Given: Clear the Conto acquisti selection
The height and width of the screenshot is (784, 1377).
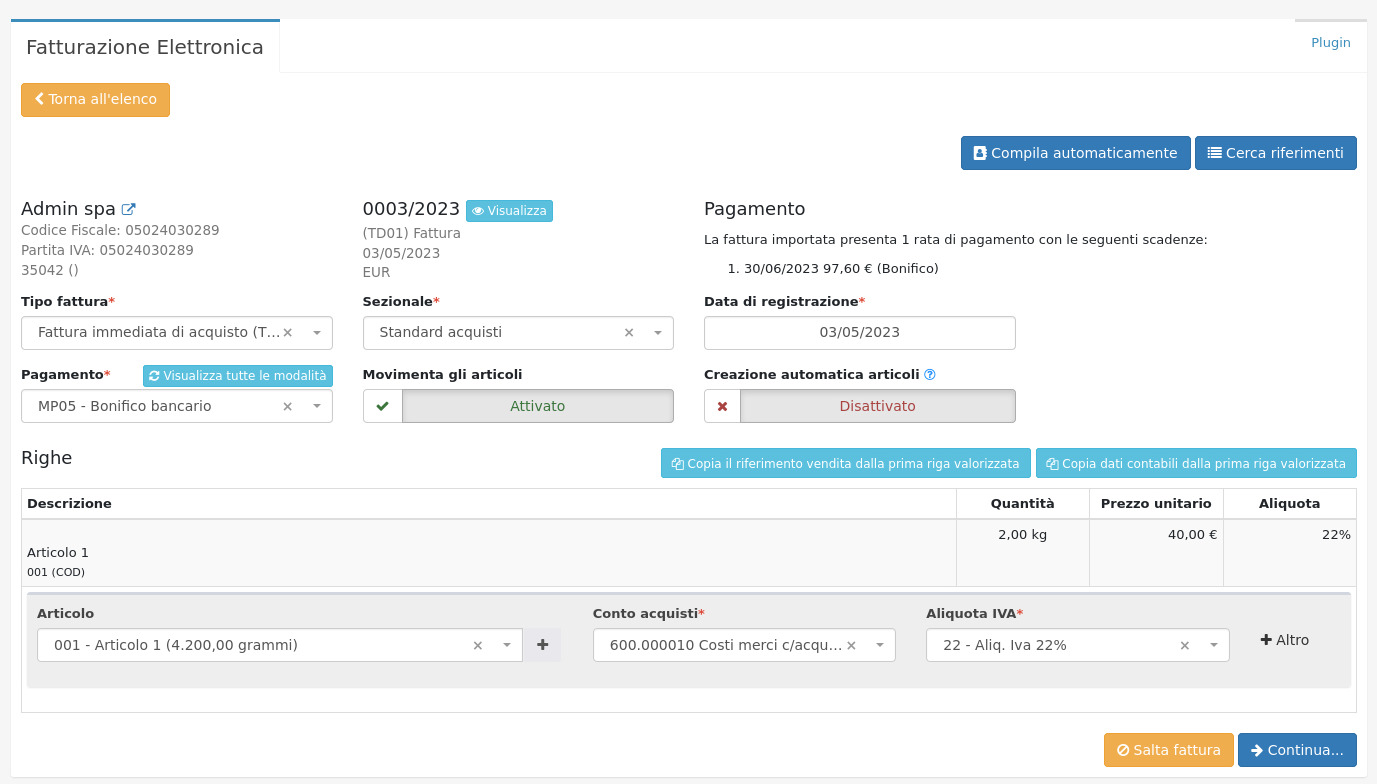Looking at the screenshot, I should point(852,645).
